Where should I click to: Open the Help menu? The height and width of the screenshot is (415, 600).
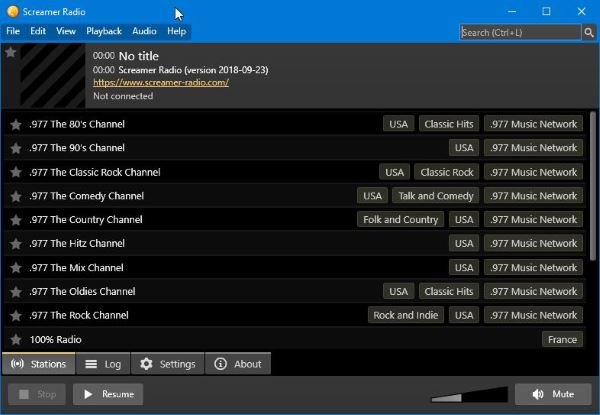tap(176, 31)
